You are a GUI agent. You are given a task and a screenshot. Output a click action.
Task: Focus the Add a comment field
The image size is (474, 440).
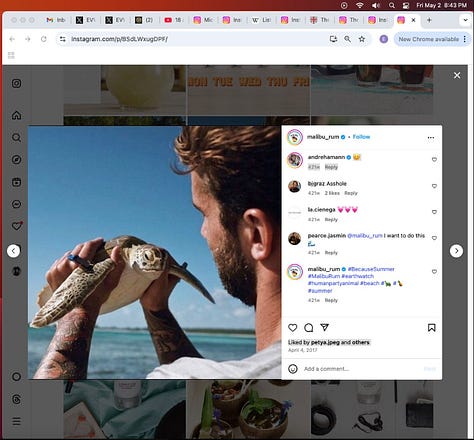(x=362, y=369)
